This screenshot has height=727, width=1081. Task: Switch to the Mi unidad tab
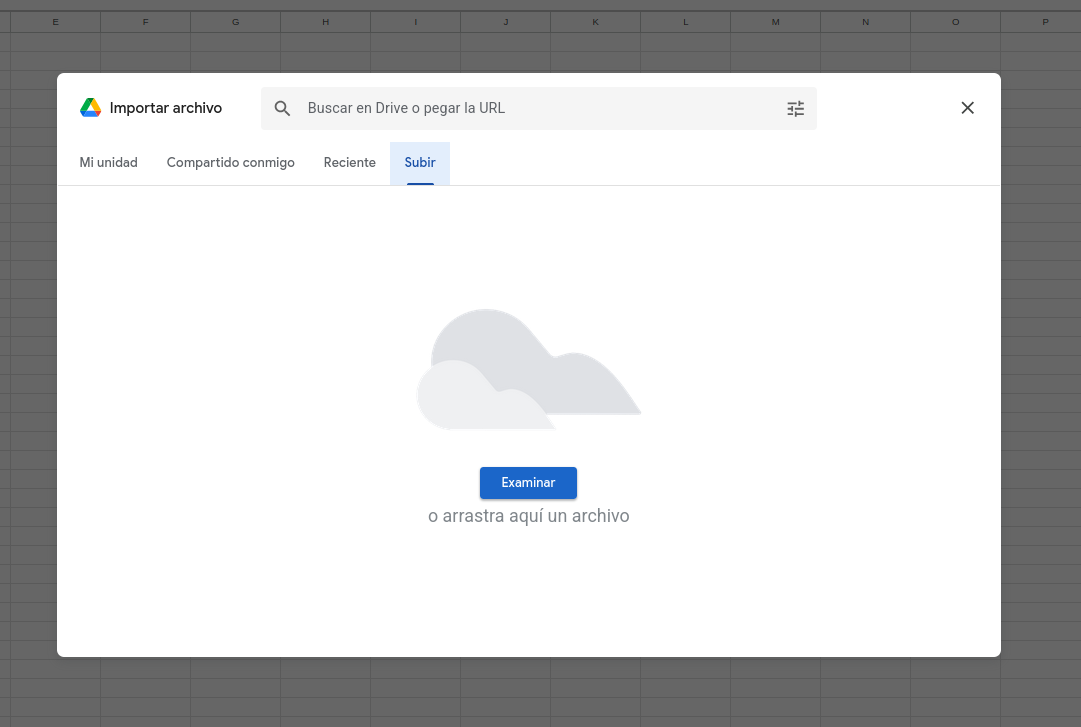click(x=109, y=163)
